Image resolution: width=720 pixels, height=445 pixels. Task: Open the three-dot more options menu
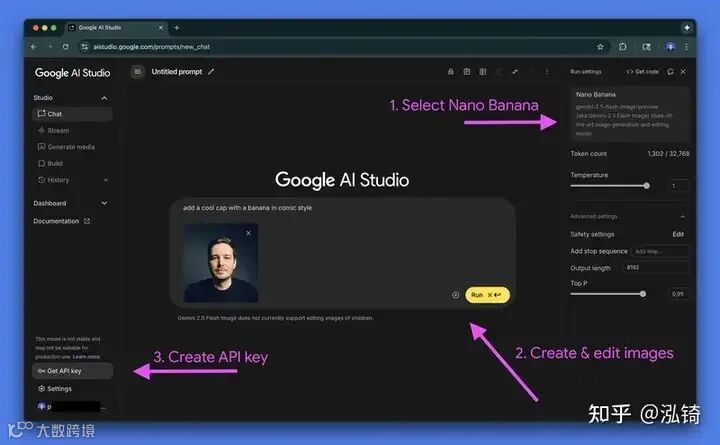pyautogui.click(x=547, y=72)
